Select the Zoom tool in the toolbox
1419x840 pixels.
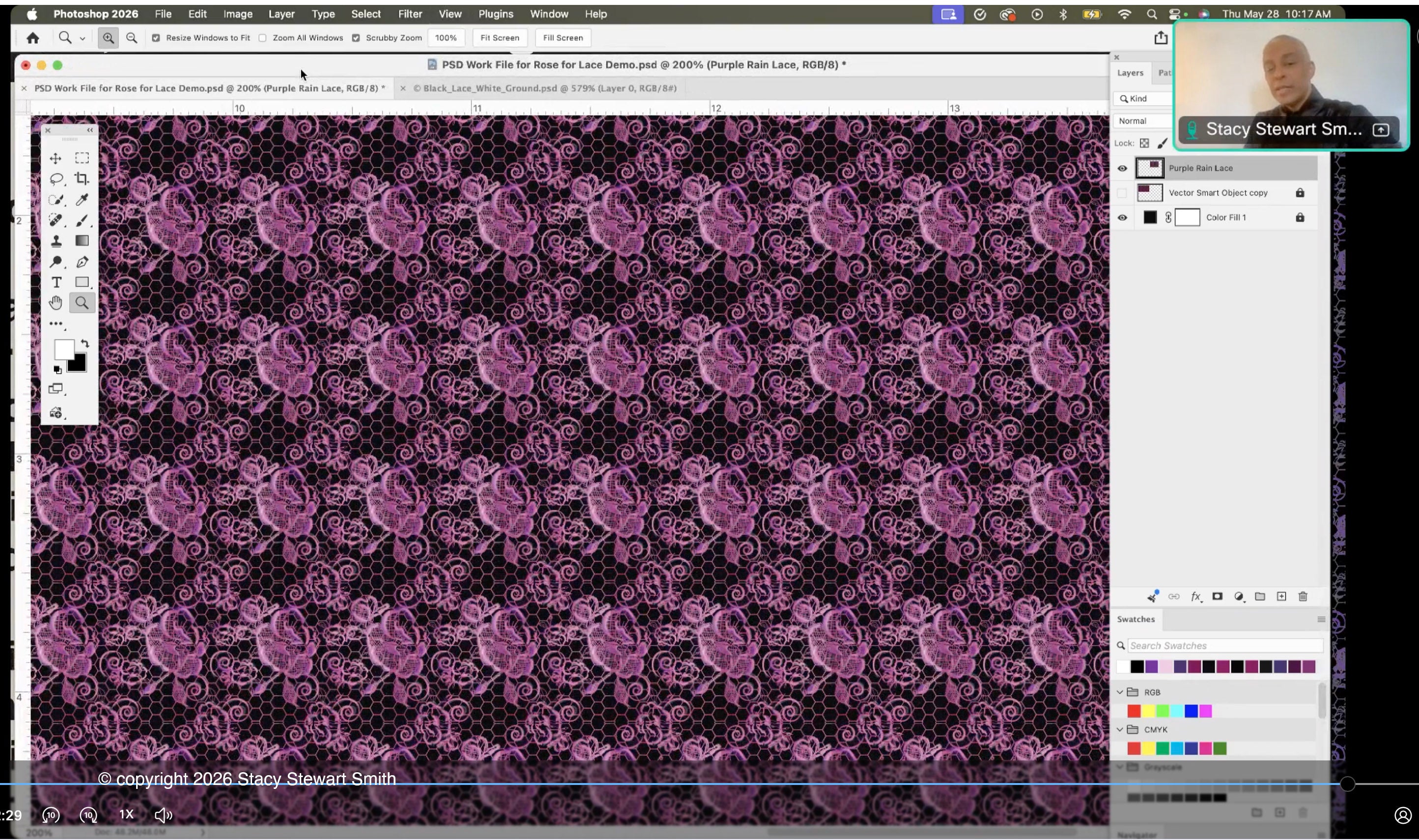[82, 304]
